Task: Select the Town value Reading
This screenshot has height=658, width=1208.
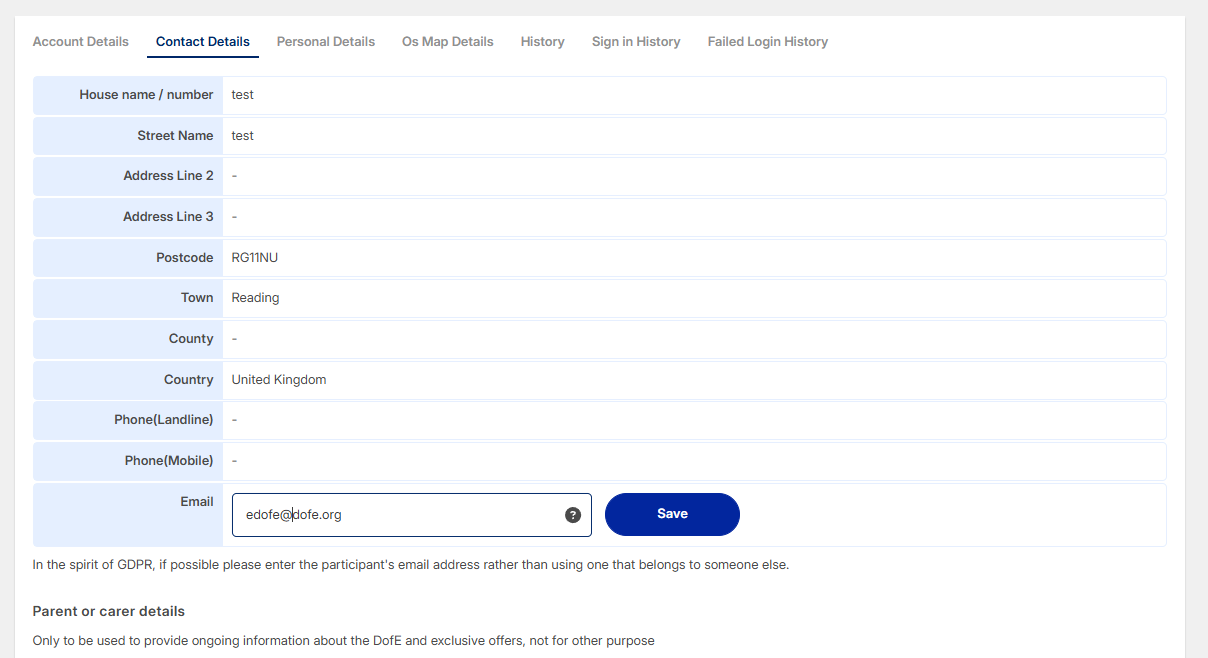Action: (256, 298)
